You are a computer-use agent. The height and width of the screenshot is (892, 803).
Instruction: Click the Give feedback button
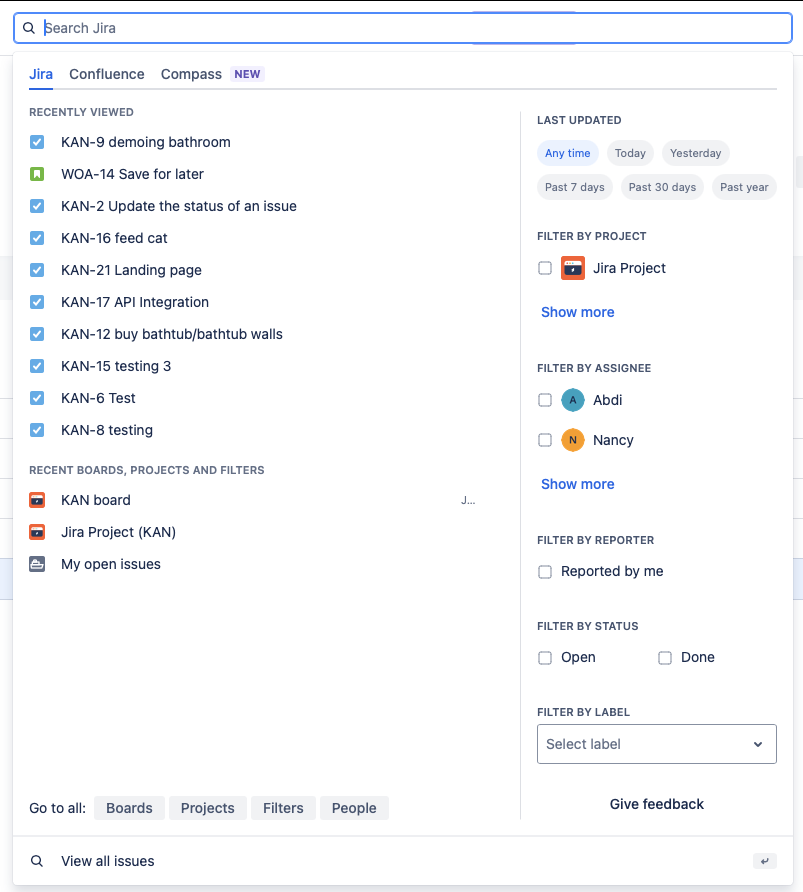(x=657, y=804)
